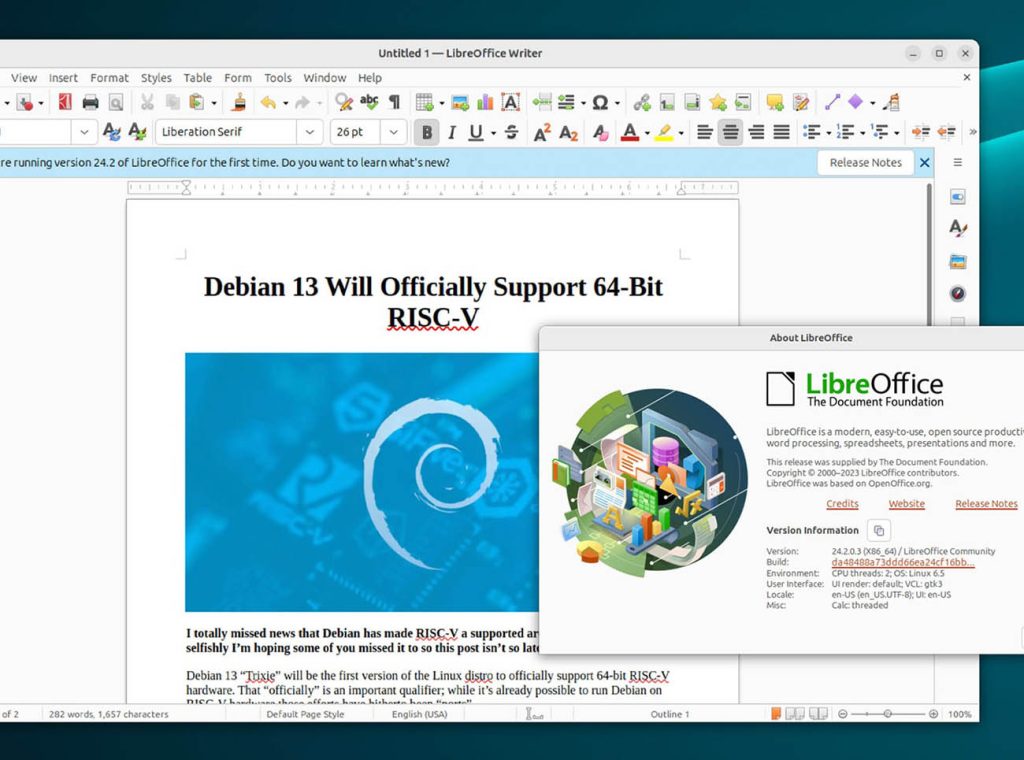
Task: Select the Clone Formatting paintbrush tool
Action: pos(239,102)
